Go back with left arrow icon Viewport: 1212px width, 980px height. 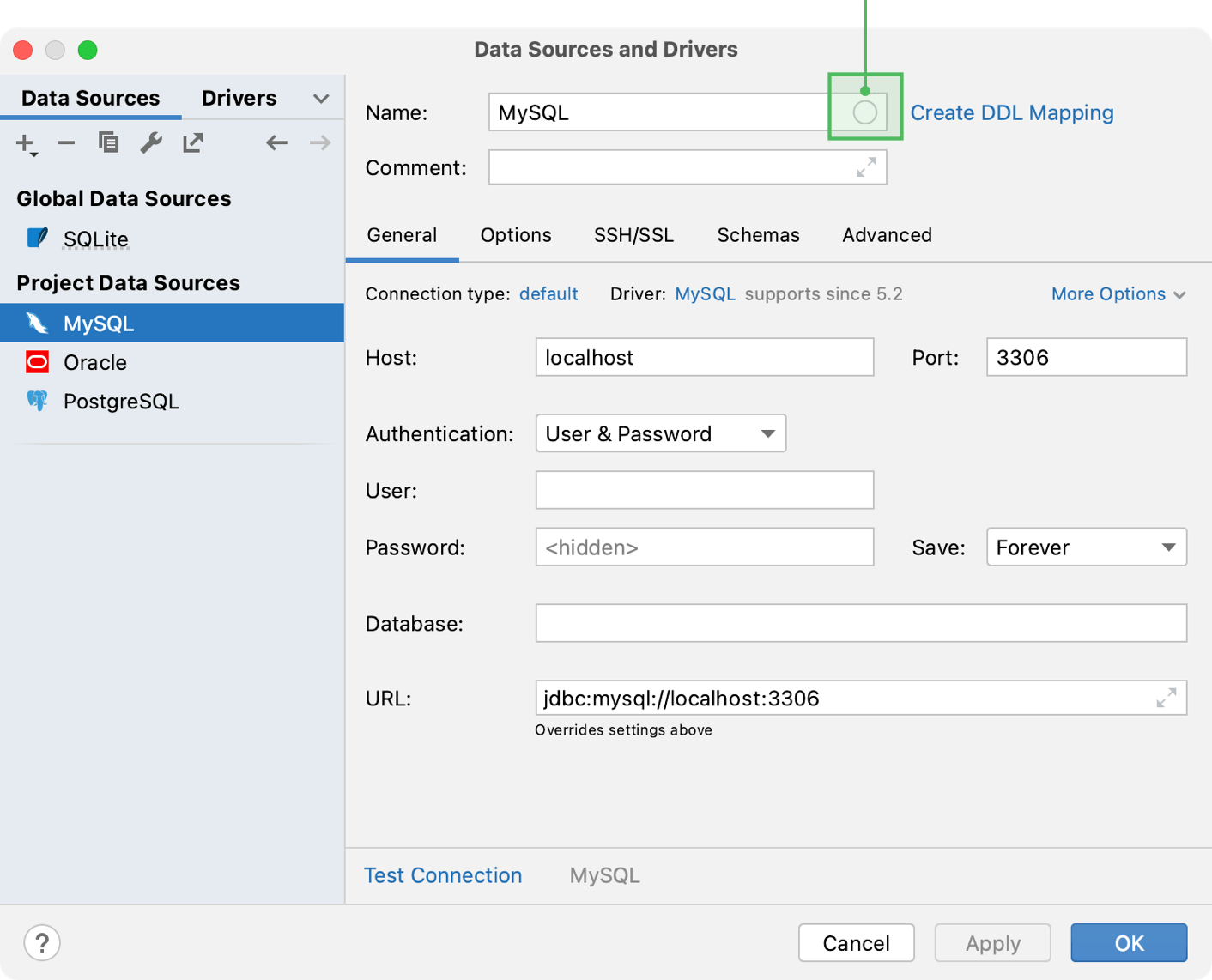pyautogui.click(x=276, y=142)
